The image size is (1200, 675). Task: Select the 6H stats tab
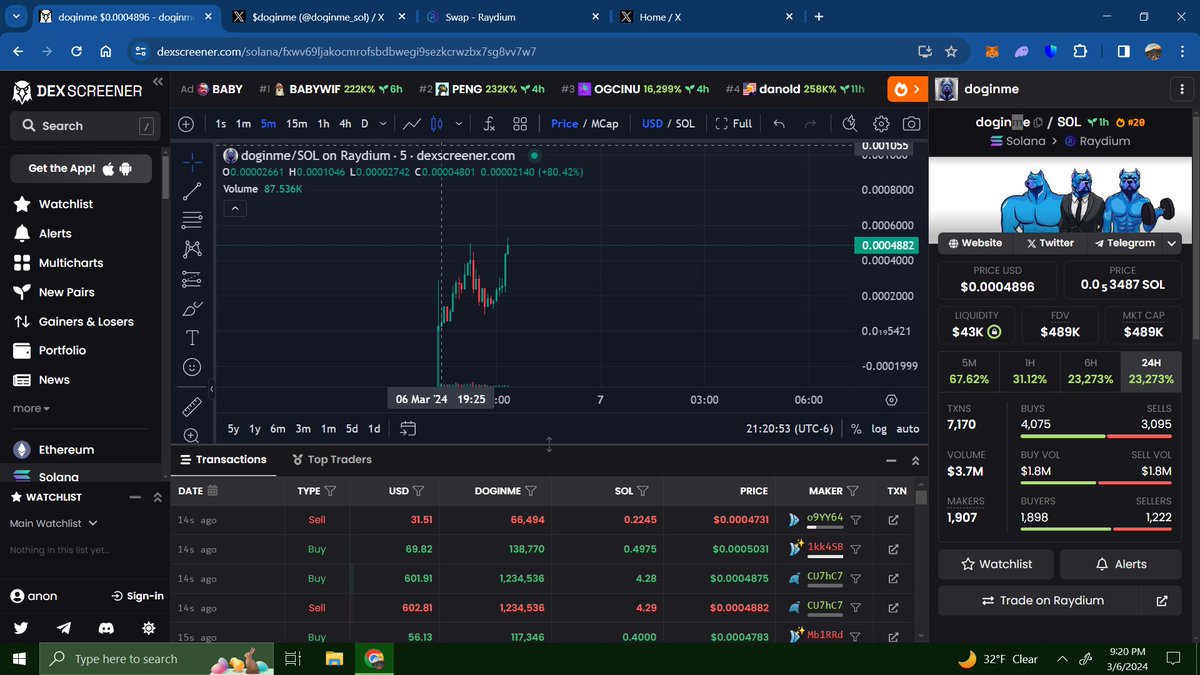point(1090,370)
